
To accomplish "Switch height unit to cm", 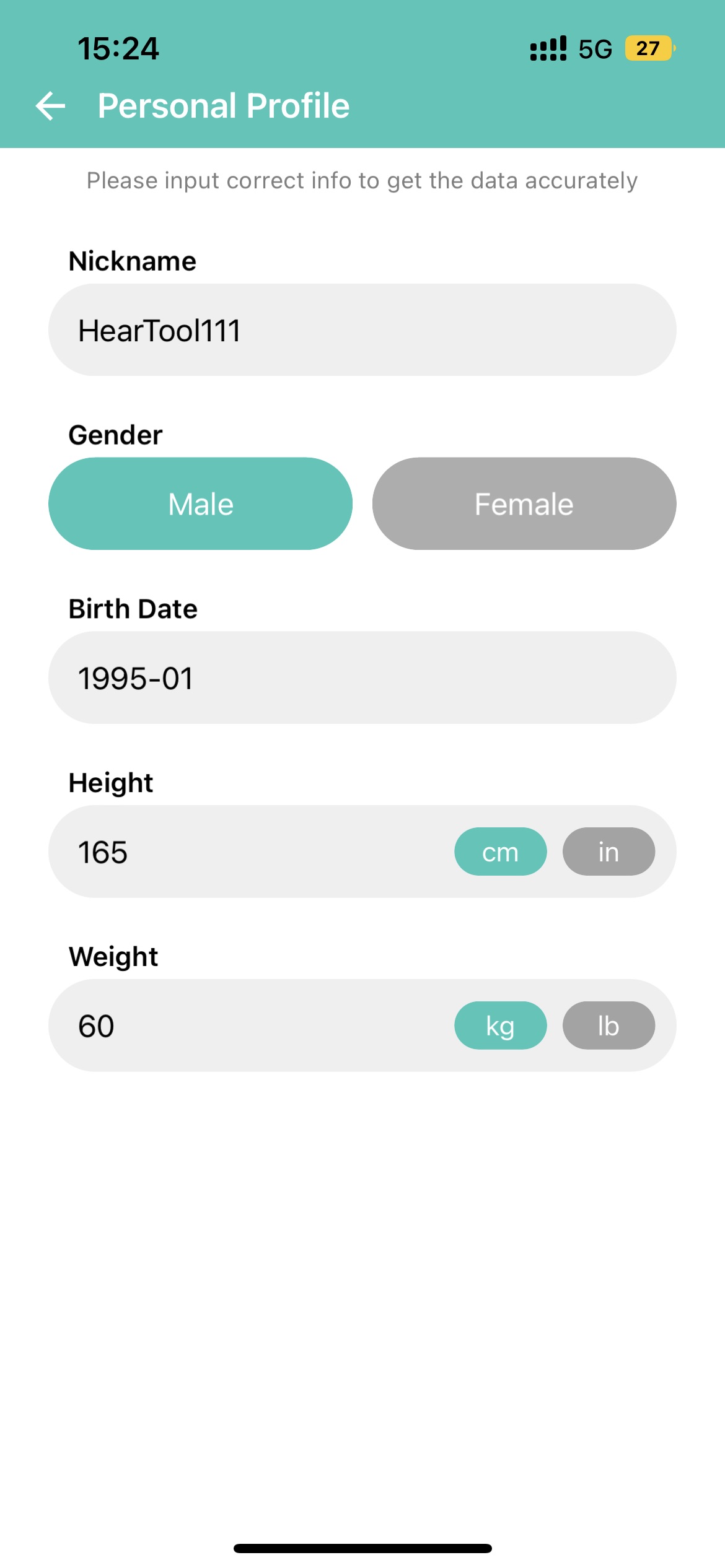I will pyautogui.click(x=501, y=852).
